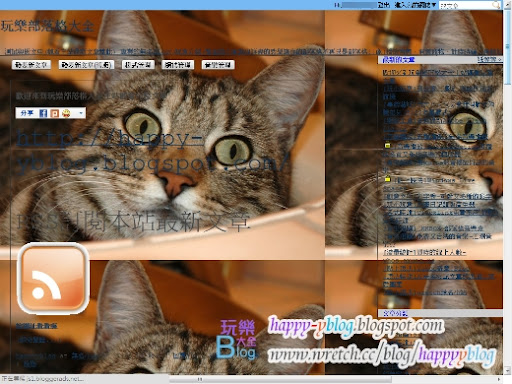Open the dropdown menu beside 登出 in the top bar
The image size is (512, 384).
tap(415, 5)
